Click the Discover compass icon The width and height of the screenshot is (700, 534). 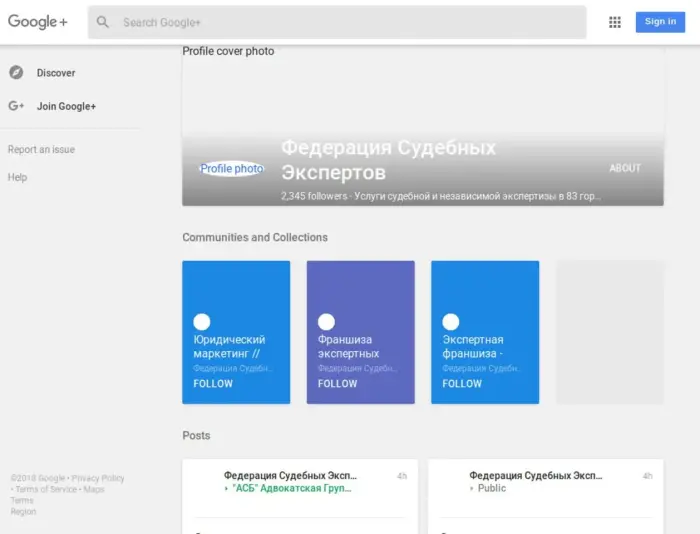[16, 73]
